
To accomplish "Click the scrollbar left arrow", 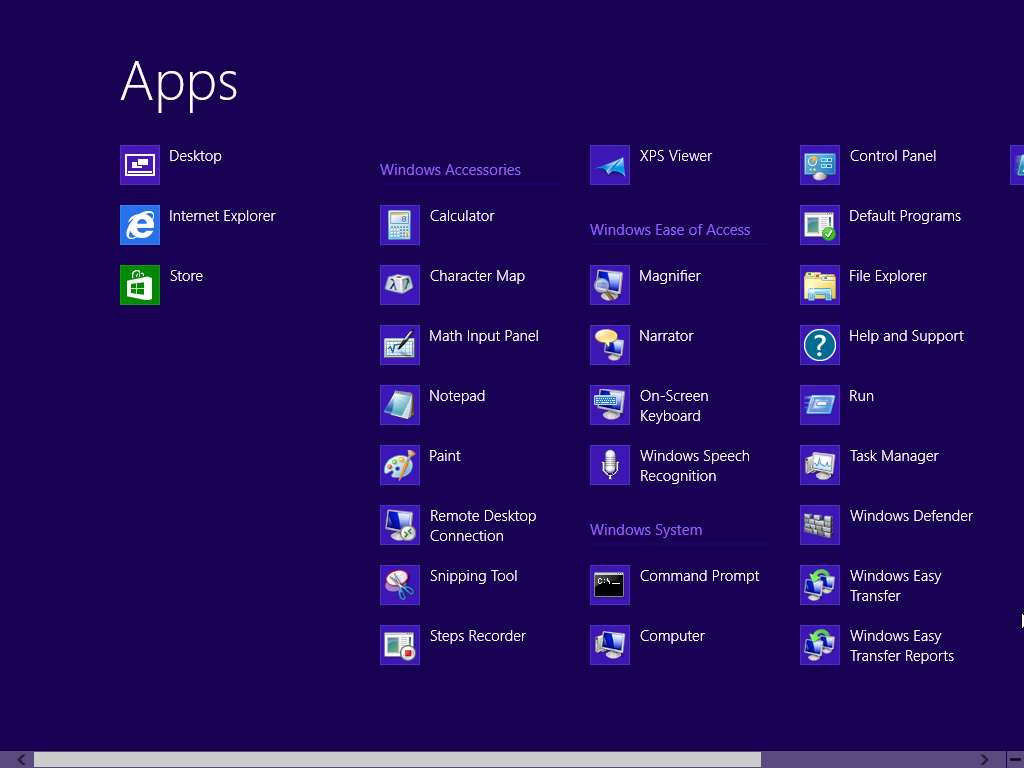I will [22, 760].
